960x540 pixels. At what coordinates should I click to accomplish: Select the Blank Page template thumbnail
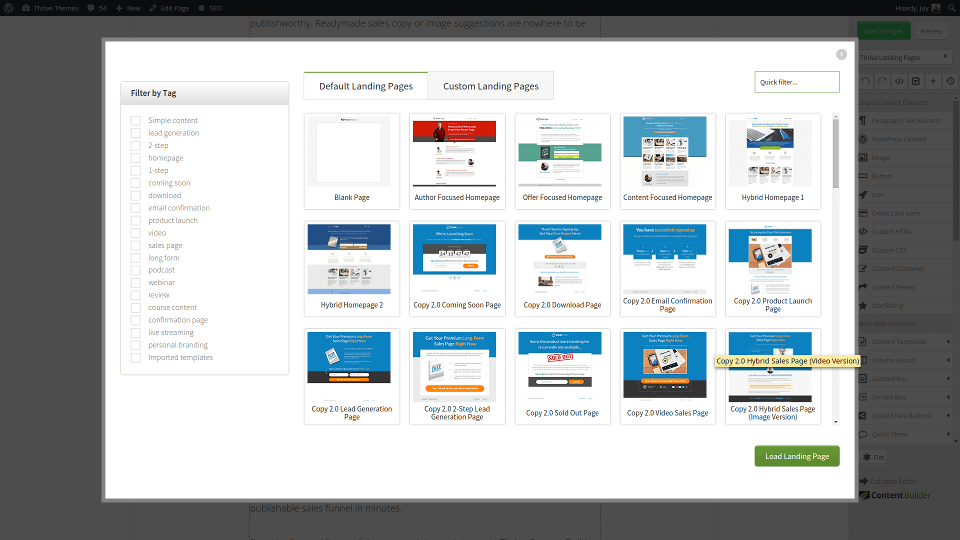(x=351, y=152)
